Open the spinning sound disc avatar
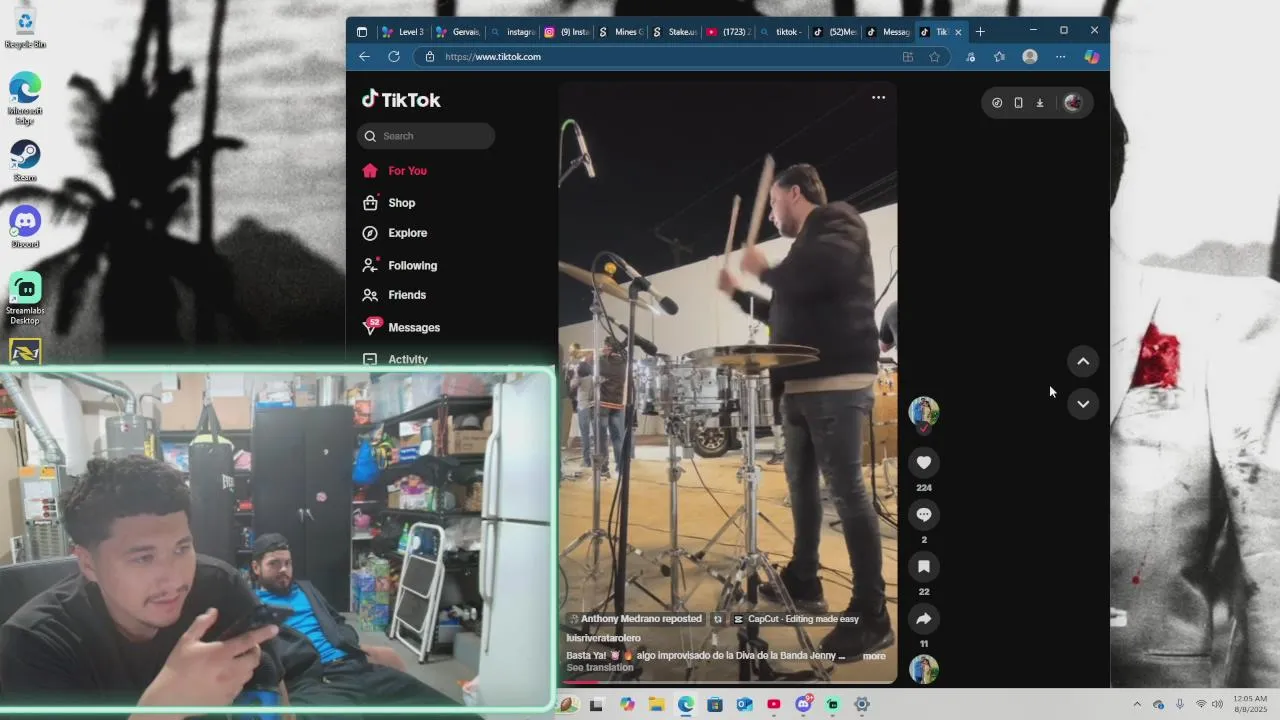 coord(924,669)
